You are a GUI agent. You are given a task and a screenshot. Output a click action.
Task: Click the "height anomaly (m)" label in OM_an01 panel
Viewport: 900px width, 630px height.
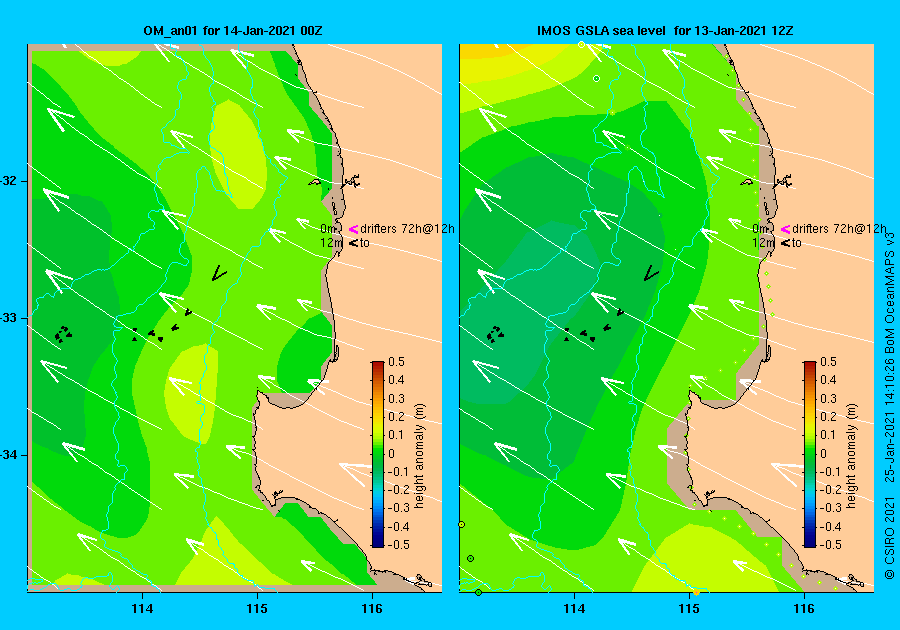(x=420, y=456)
